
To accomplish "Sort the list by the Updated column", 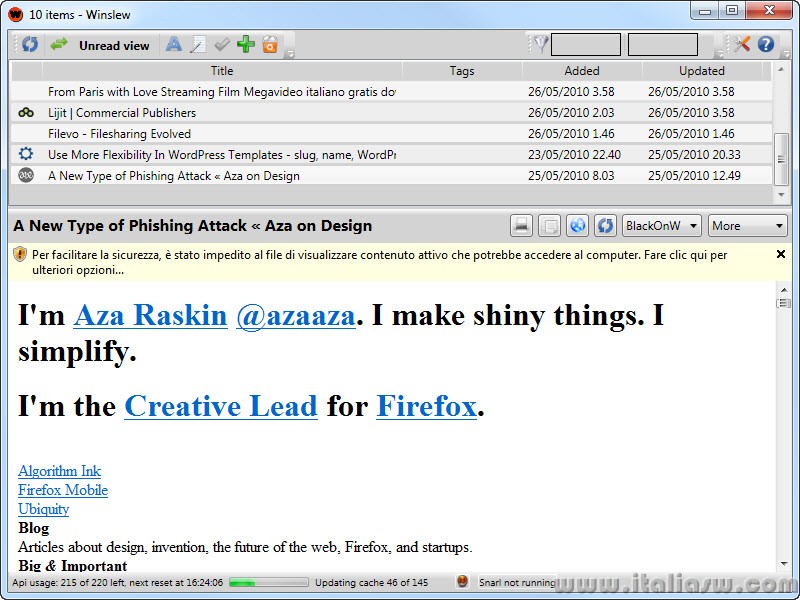I will tap(702, 71).
